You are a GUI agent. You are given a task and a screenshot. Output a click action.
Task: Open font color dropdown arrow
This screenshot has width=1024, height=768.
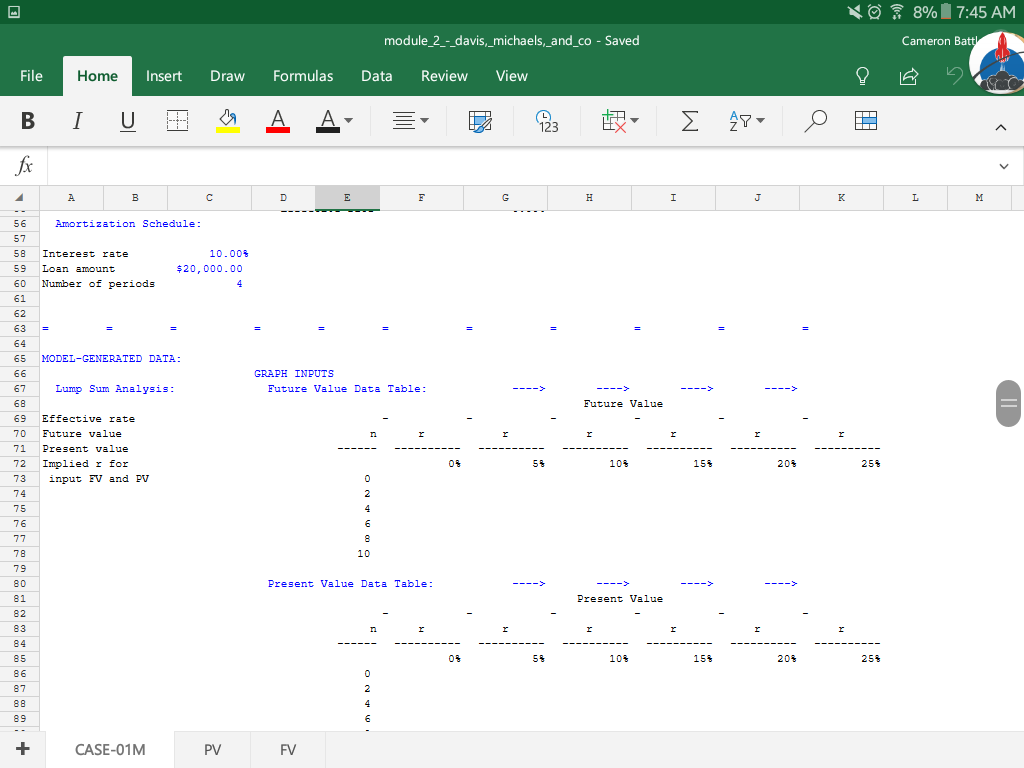click(x=349, y=121)
